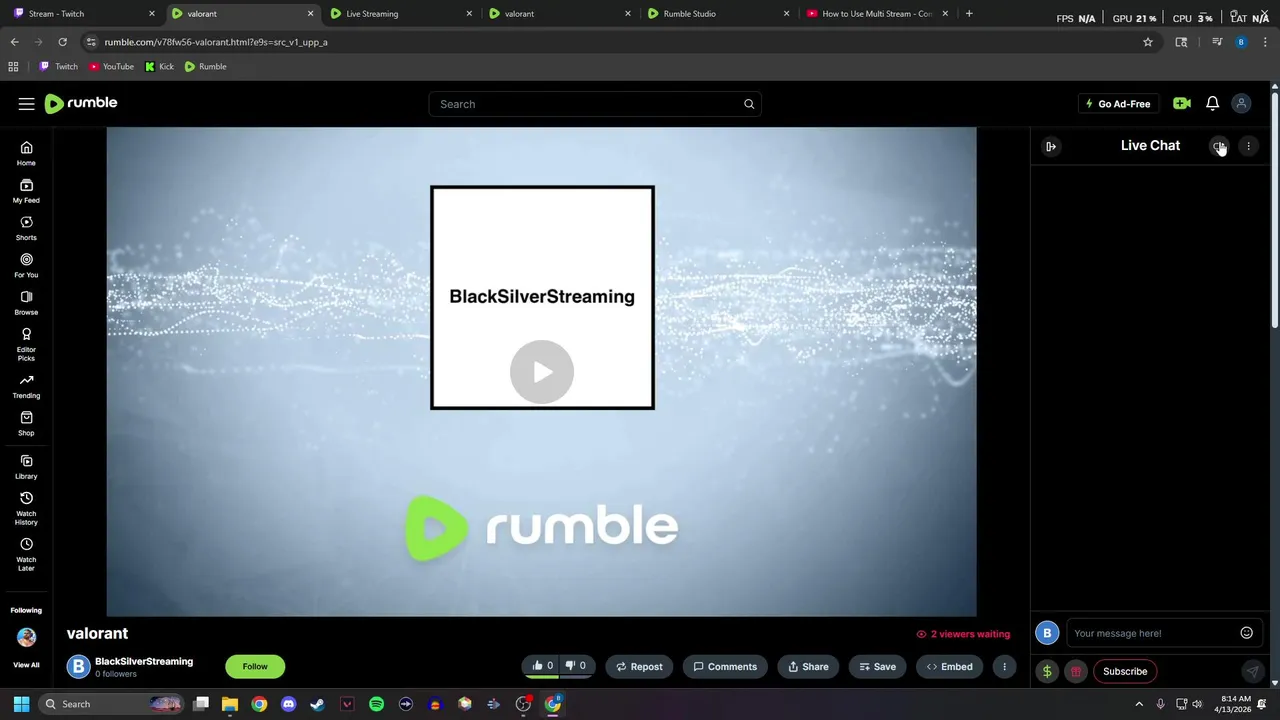Image resolution: width=1280 pixels, height=720 pixels.
Task: Collapse the Live Chat panel
Action: (x=1051, y=146)
